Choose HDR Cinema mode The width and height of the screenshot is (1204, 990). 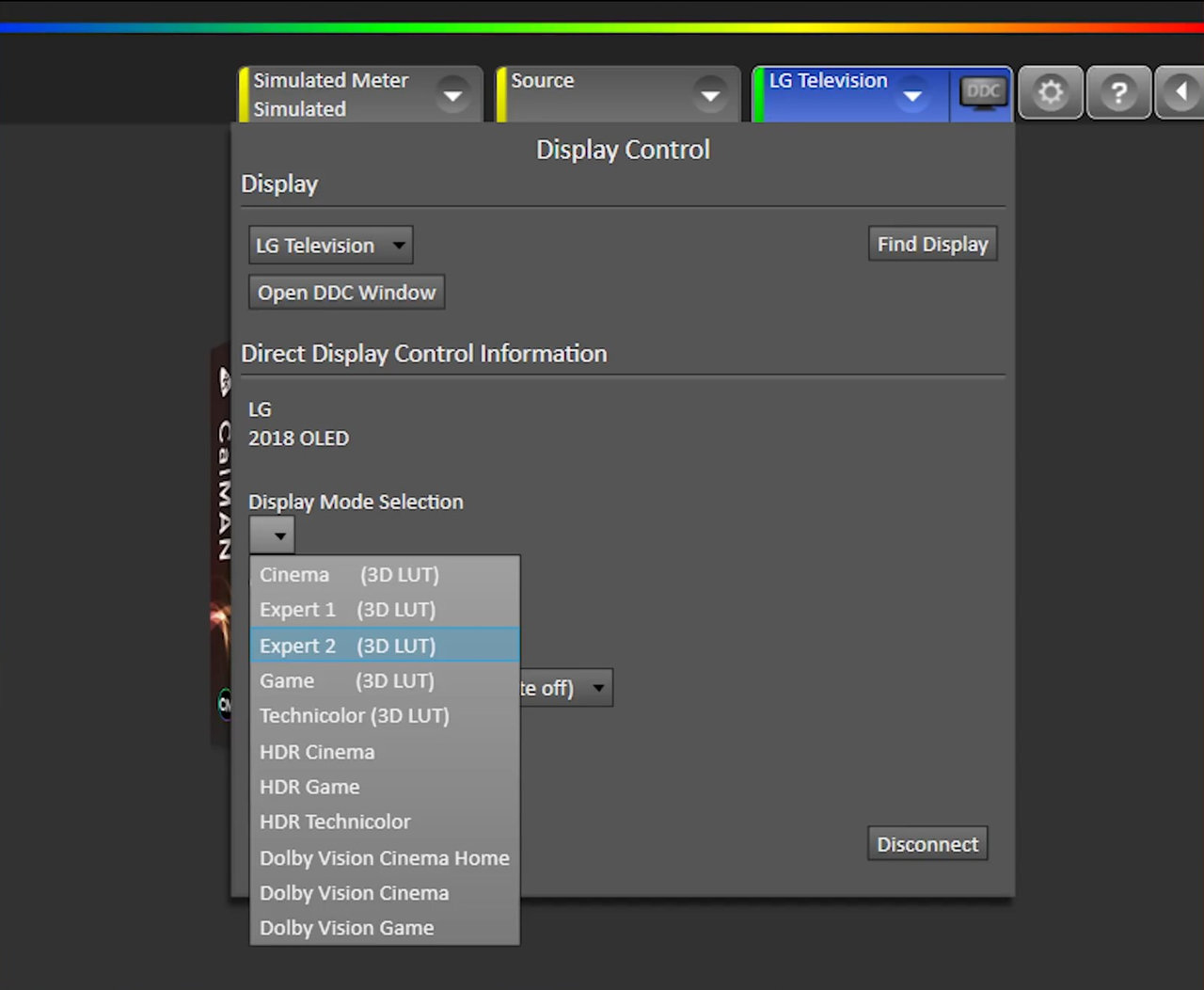[317, 752]
